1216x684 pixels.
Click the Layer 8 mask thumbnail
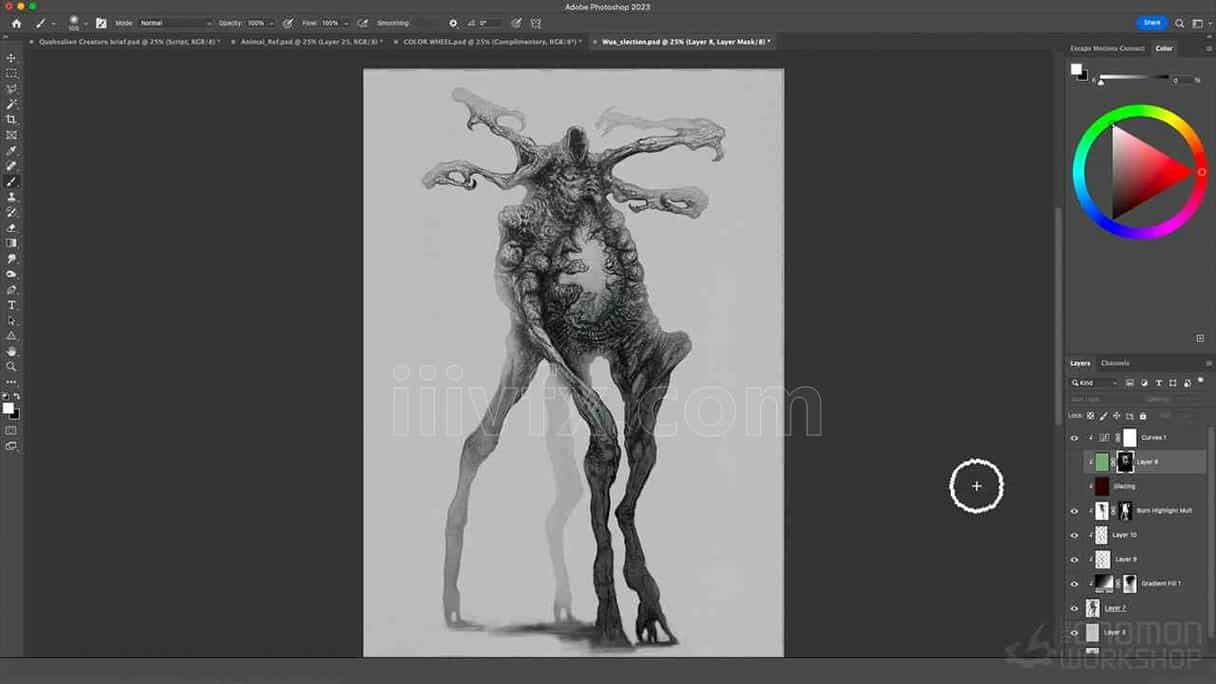(x=1125, y=462)
